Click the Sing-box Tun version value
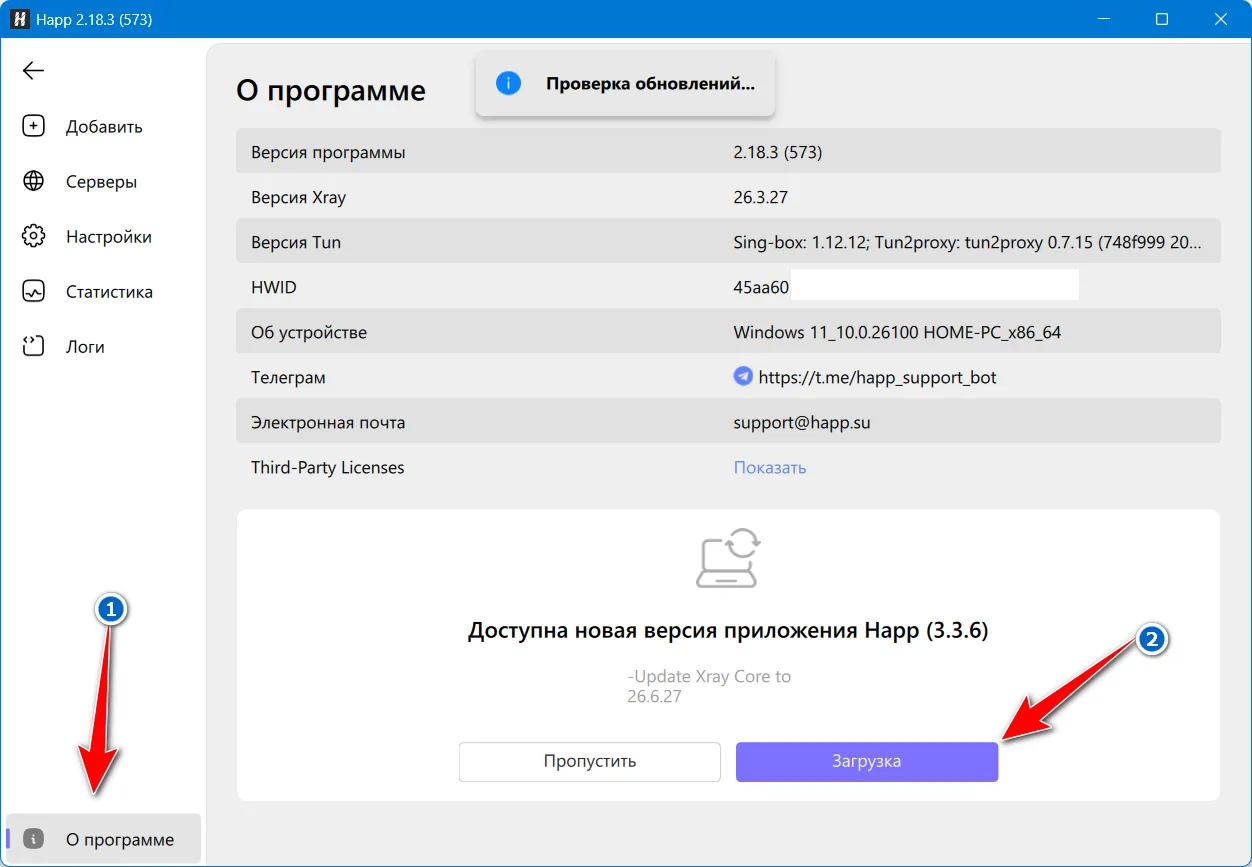1252x867 pixels. point(968,243)
